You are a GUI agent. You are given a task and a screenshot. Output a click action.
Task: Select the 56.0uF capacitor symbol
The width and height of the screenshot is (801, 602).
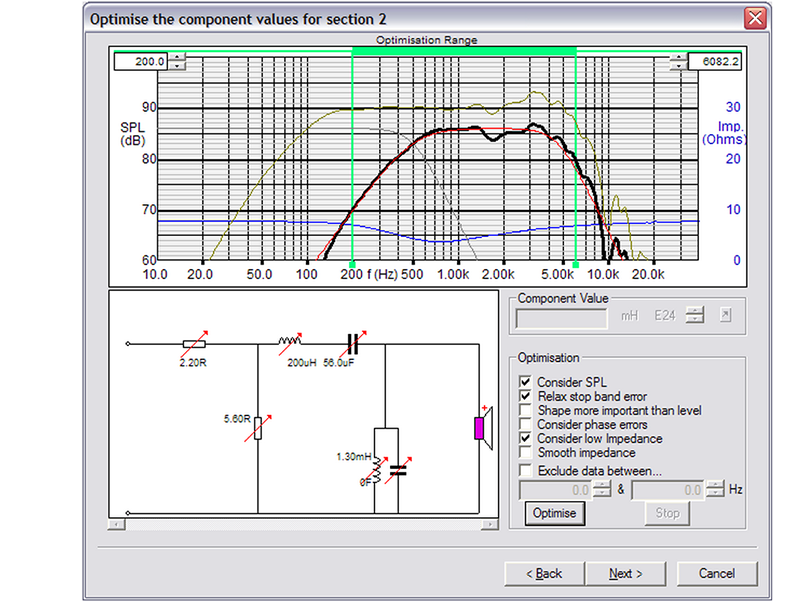[352, 345]
